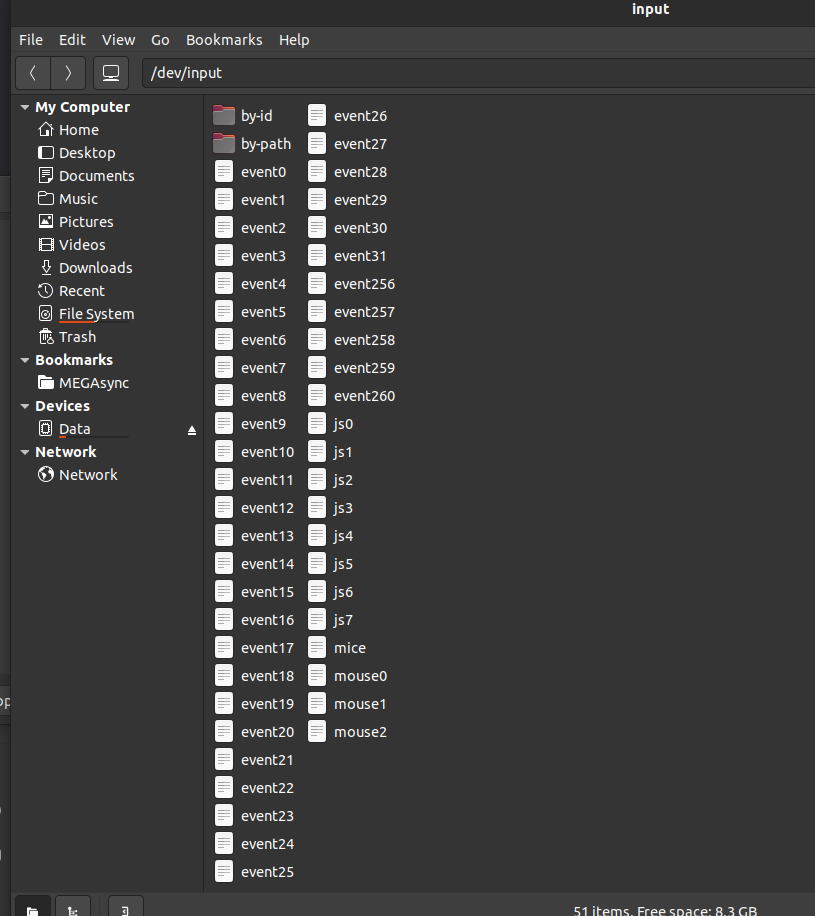815x916 pixels.
Task: Select the event260 file
Action: 352,396
